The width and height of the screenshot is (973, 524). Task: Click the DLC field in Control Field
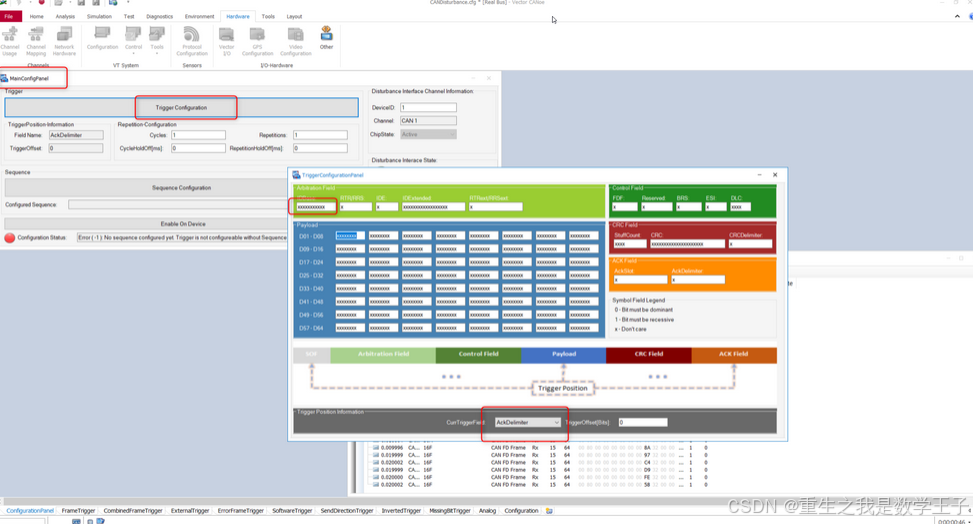click(740, 207)
